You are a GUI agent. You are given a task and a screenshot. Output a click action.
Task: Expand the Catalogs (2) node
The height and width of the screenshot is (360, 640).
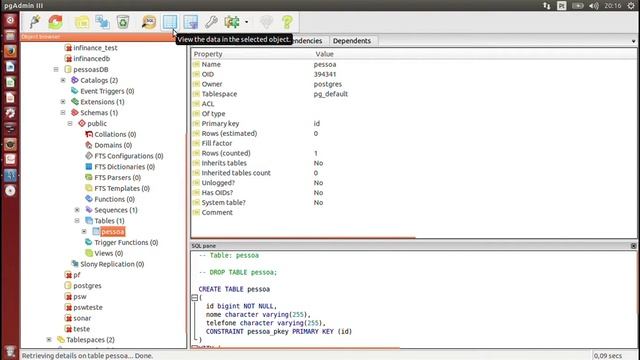[63, 80]
